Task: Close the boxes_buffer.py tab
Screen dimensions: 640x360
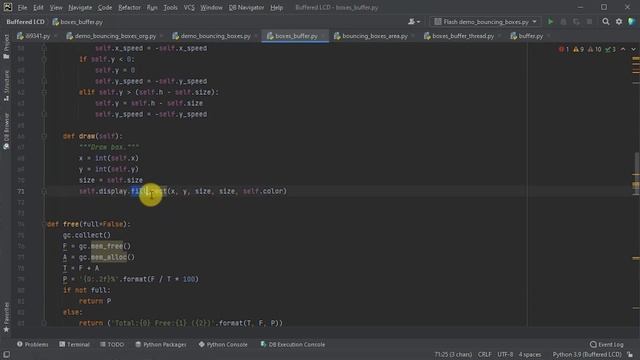Action: tap(323, 36)
